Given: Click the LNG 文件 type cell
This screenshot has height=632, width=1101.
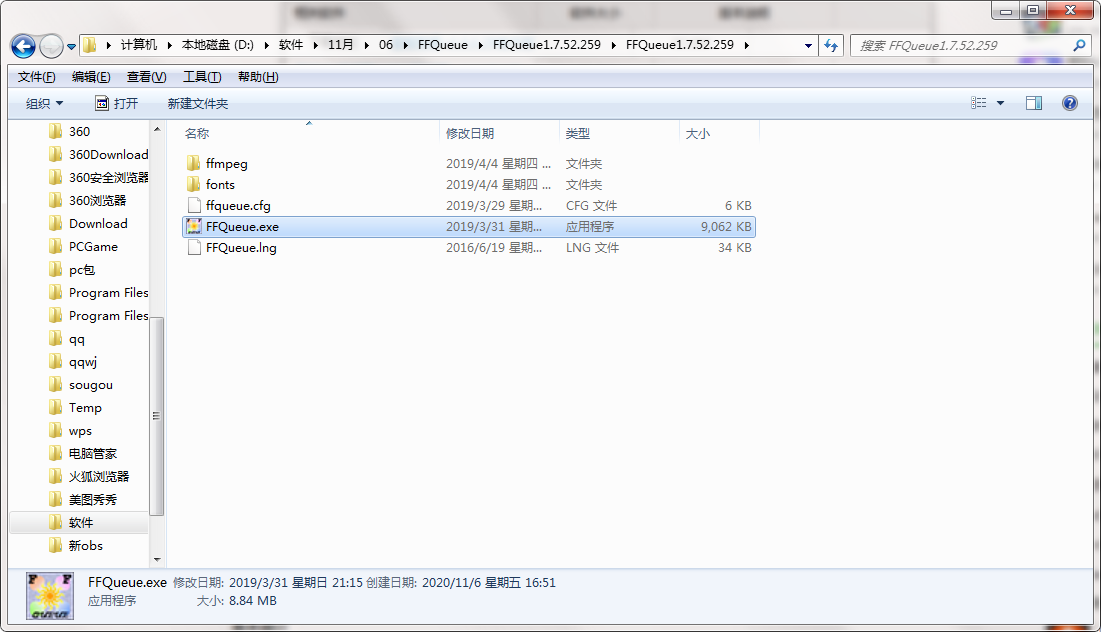Looking at the screenshot, I should click(593, 248).
